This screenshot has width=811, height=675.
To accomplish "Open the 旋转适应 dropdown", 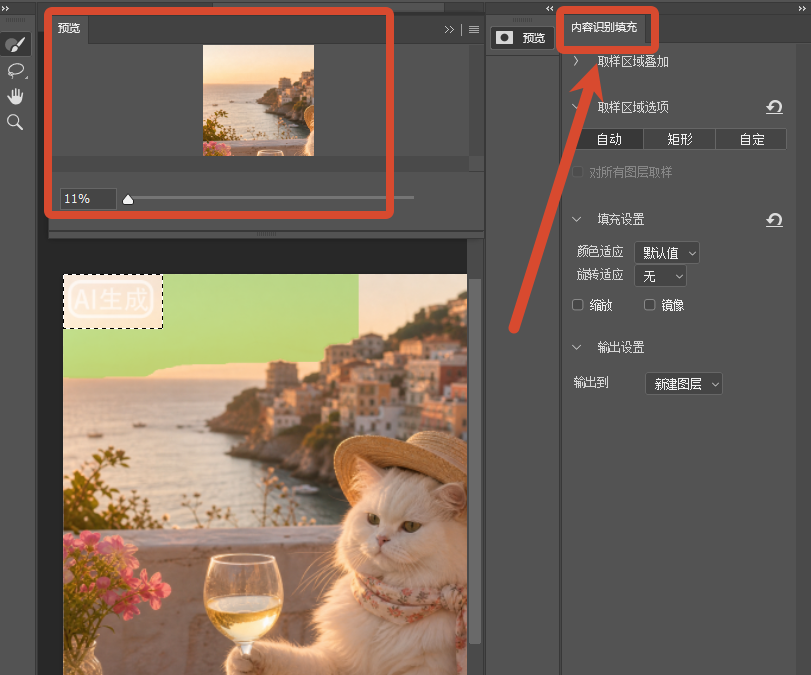I will [x=660, y=276].
